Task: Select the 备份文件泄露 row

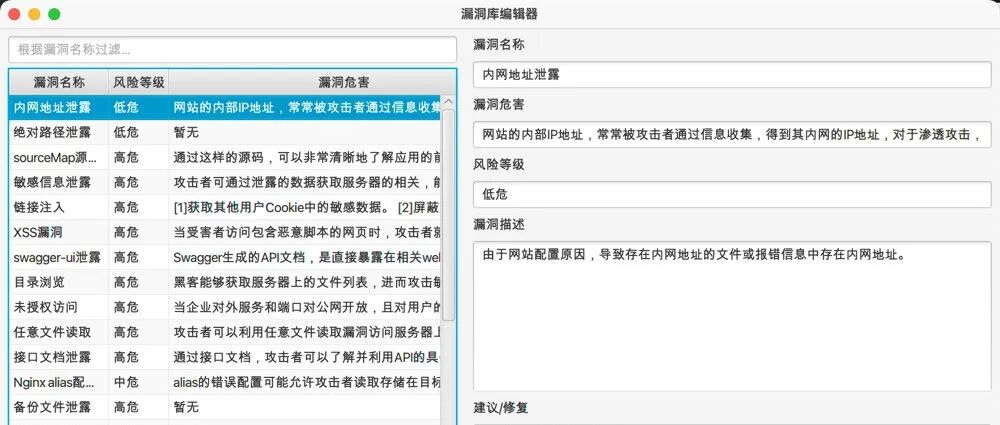Action: pos(224,407)
